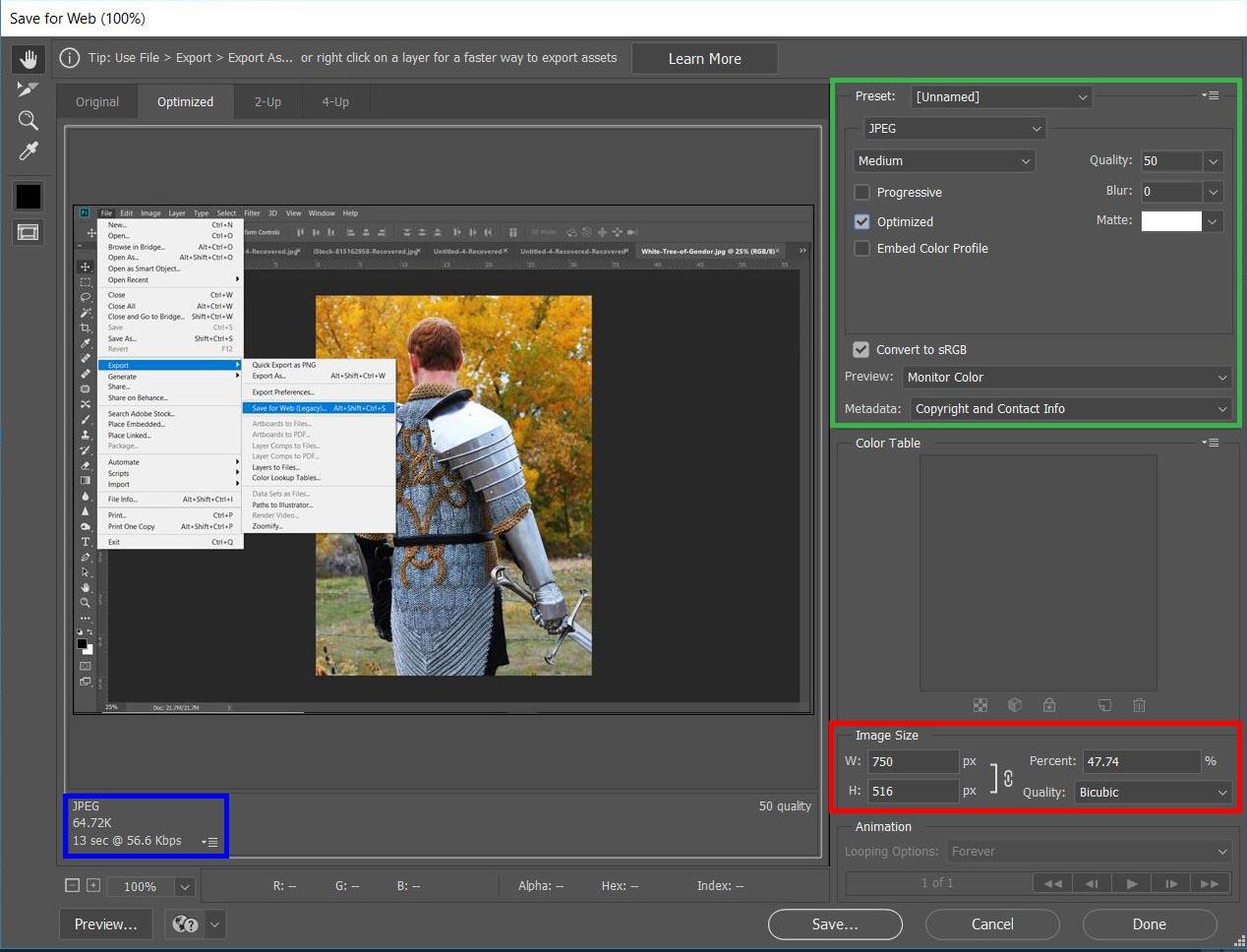Click the Save... button

point(835,924)
